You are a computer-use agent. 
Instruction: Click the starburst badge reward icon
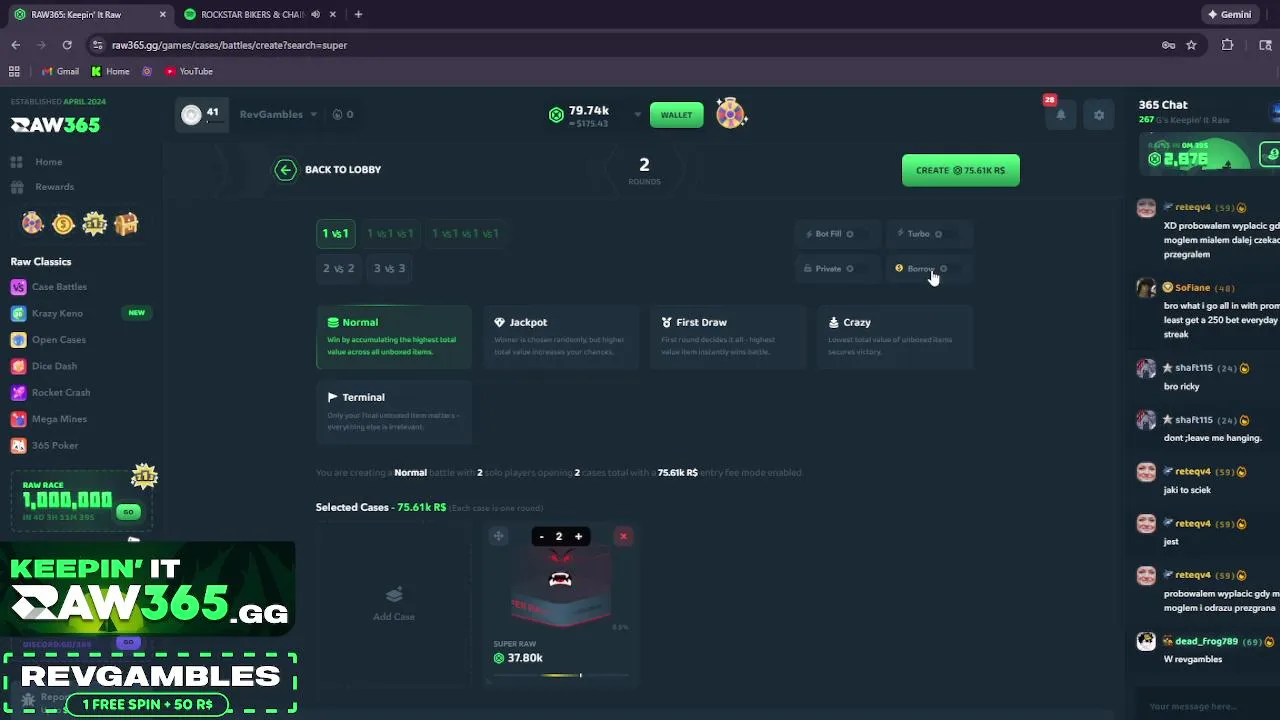click(94, 224)
